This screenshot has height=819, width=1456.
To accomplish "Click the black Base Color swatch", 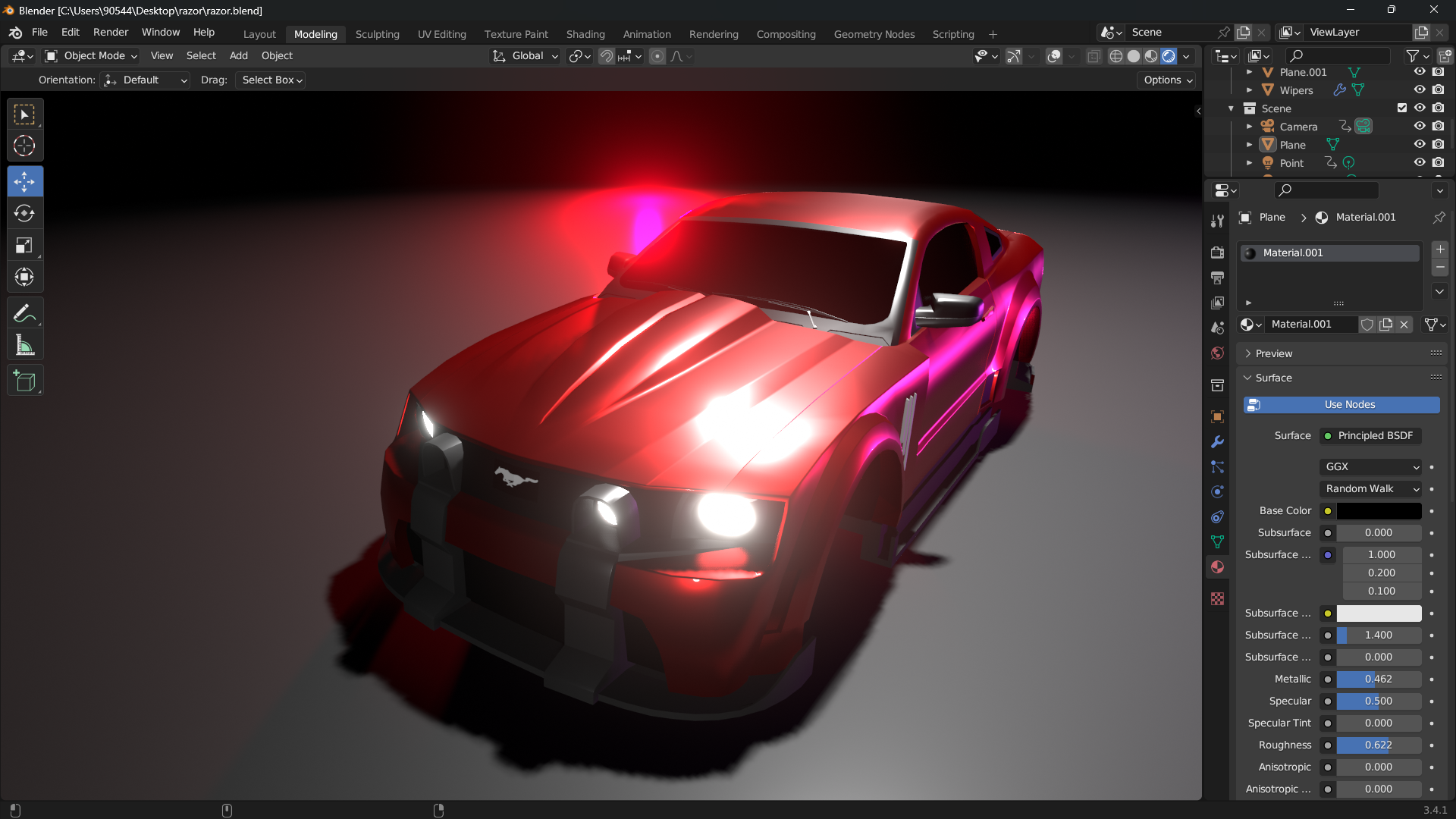I will click(1378, 511).
